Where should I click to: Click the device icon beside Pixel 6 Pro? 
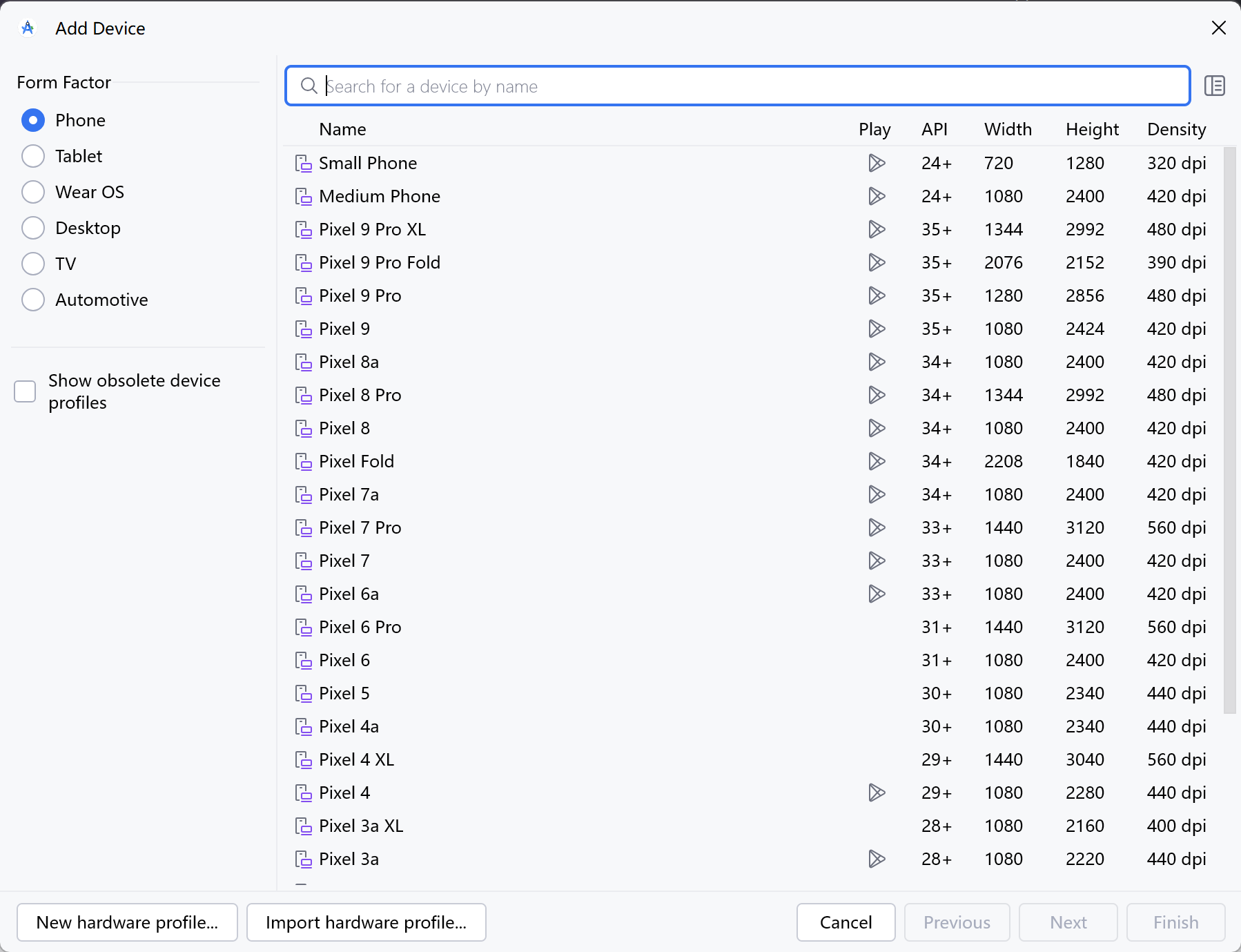click(x=304, y=628)
